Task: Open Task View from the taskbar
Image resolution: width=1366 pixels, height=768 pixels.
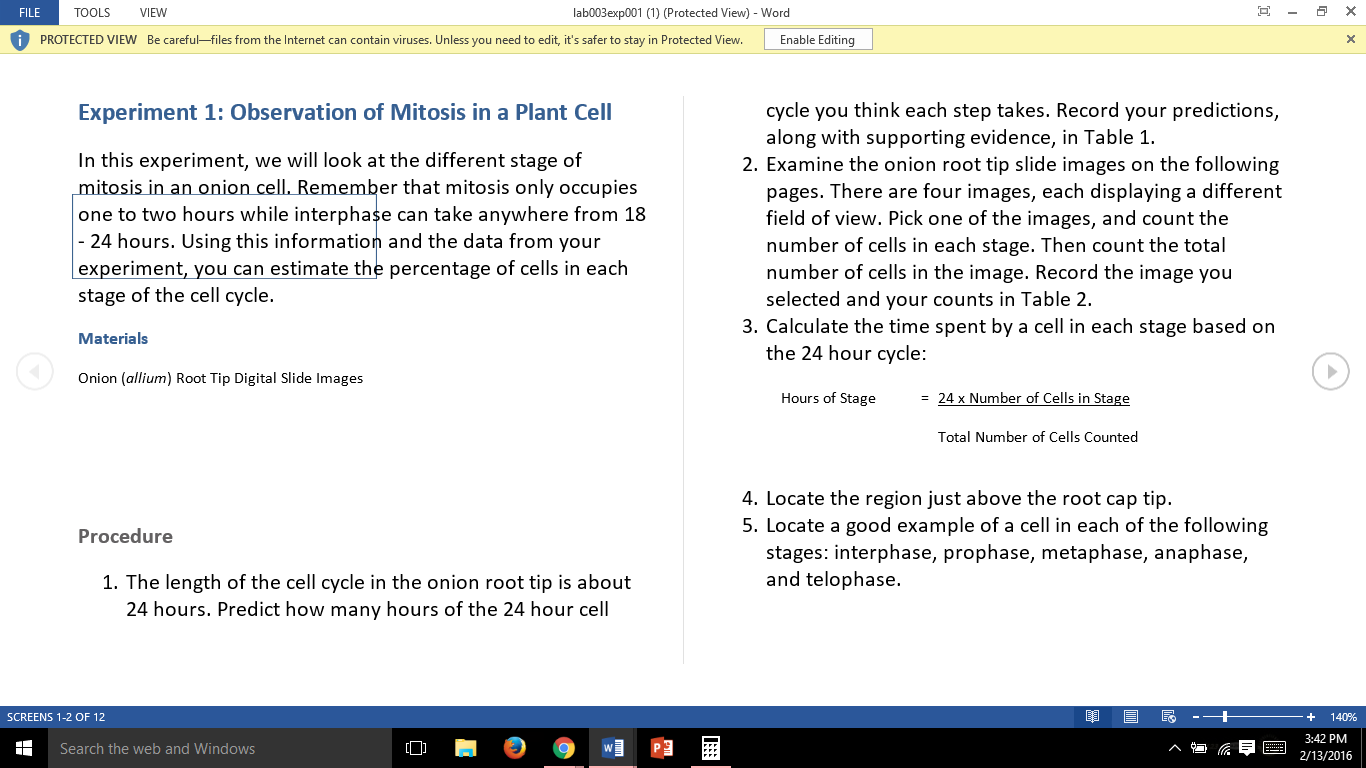Action: click(416, 748)
